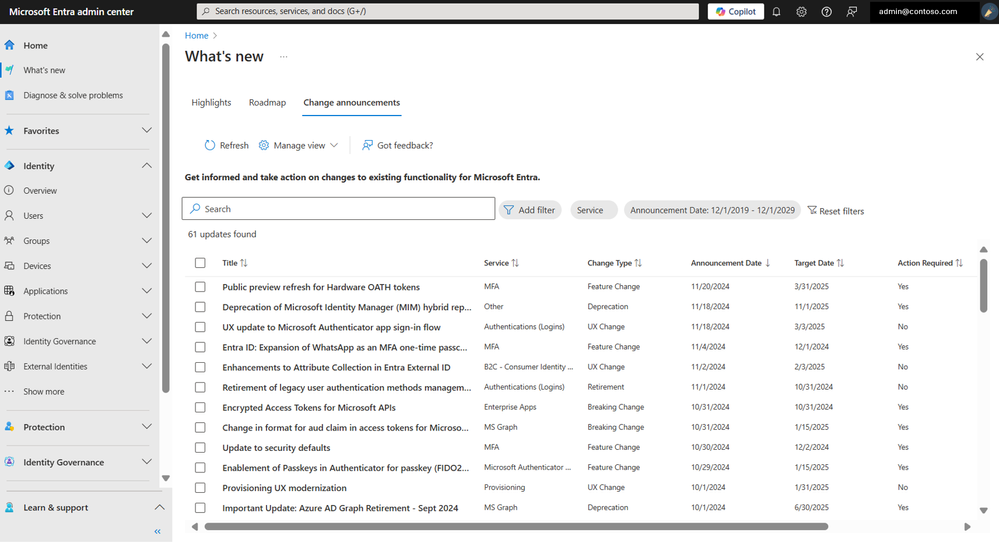This screenshot has width=999, height=553.
Task: Check Entra ID Expansion of WhatsApp row
Action: point(200,347)
